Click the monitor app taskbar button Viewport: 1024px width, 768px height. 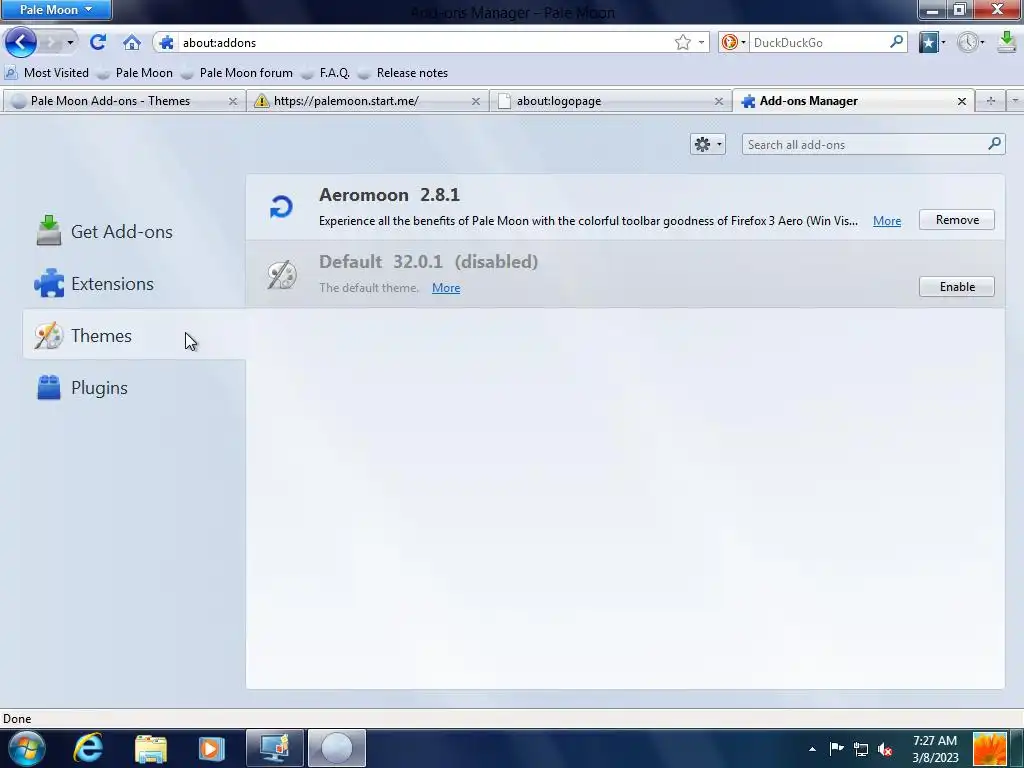coord(274,748)
